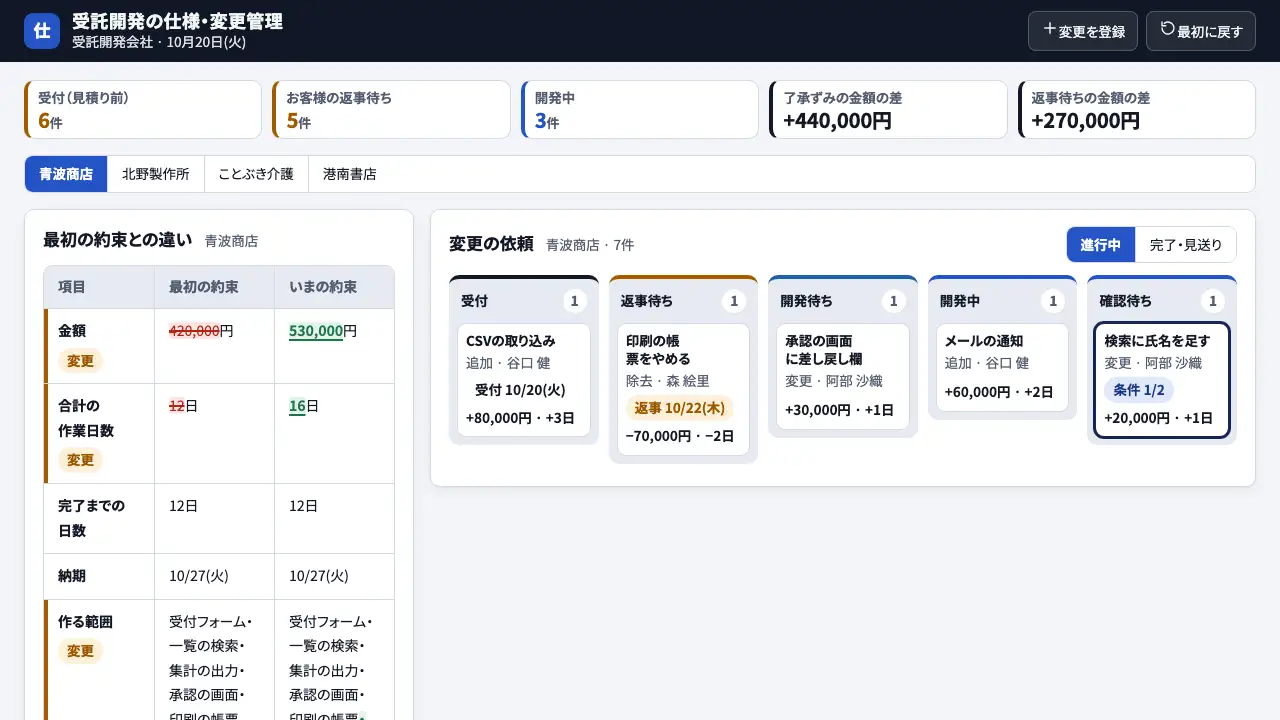1280x720 pixels.
Task: Open the お客様の返事待ち summary card
Action: [391, 109]
